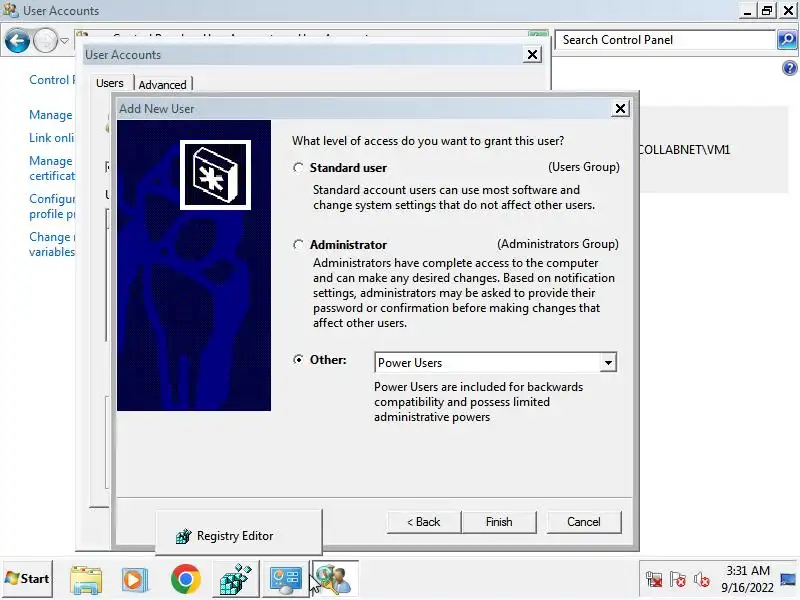Click the Search Control Panel field

665,40
